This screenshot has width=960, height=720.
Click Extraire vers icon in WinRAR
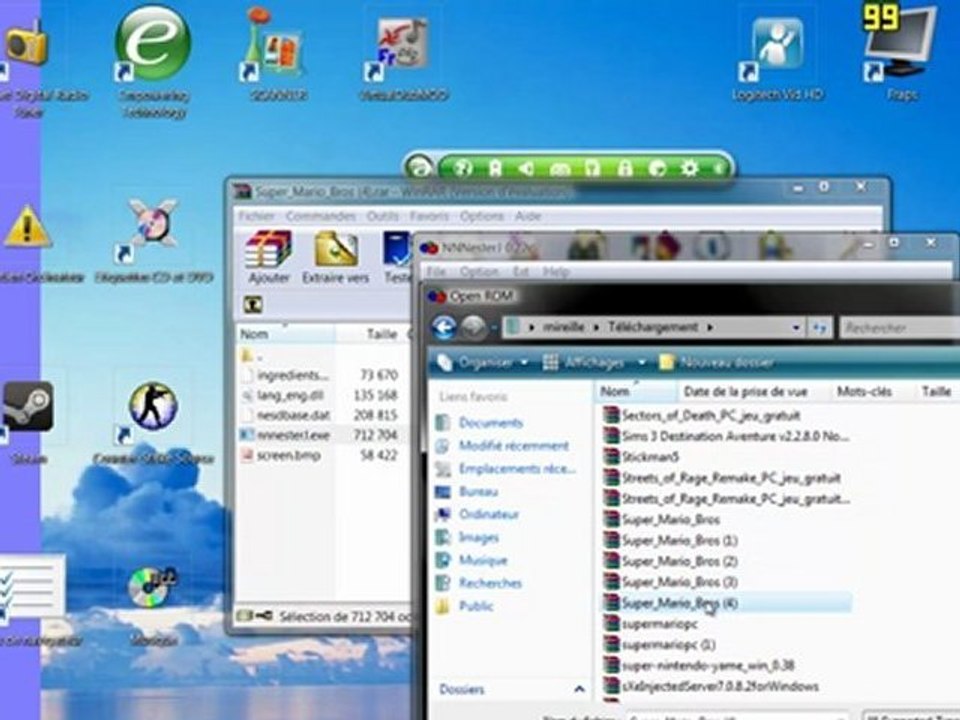pos(336,257)
